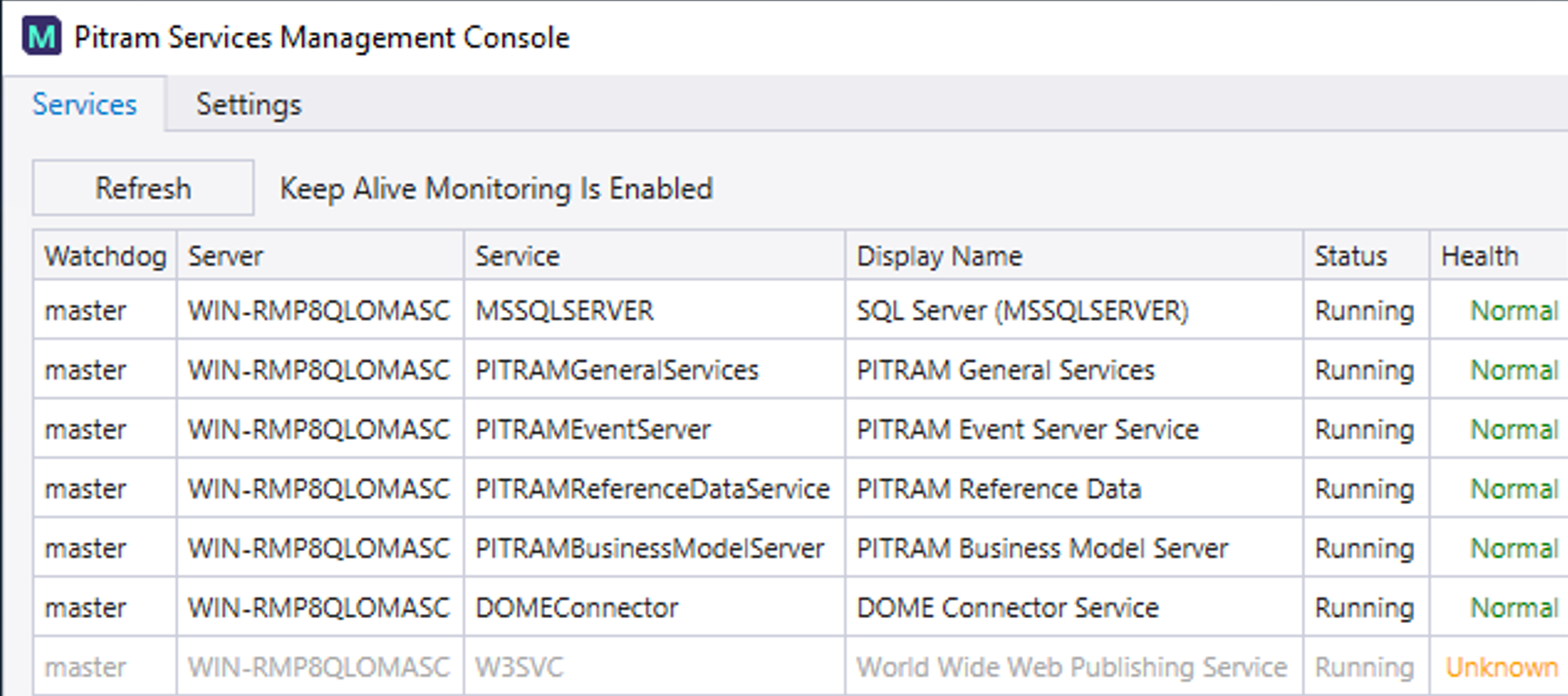Select the MSSQLSERVER service row
The height and width of the screenshot is (696, 1568).
click(564, 311)
